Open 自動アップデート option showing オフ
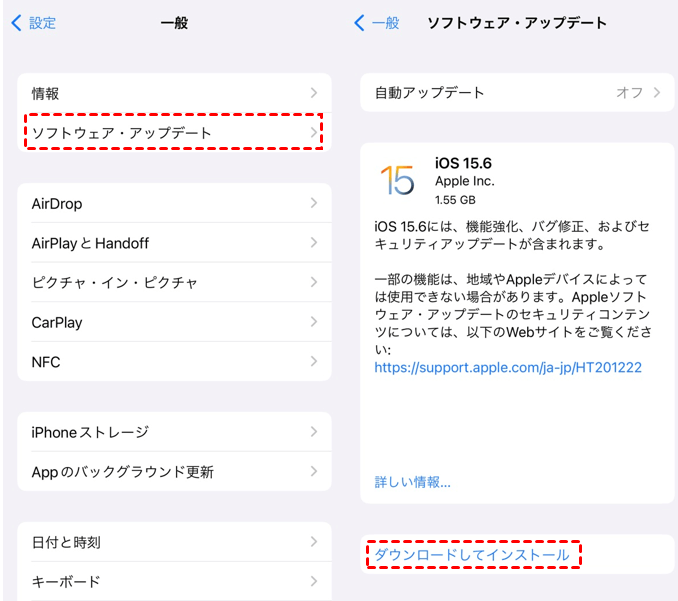Screen dimensions: 678x601 (517, 93)
